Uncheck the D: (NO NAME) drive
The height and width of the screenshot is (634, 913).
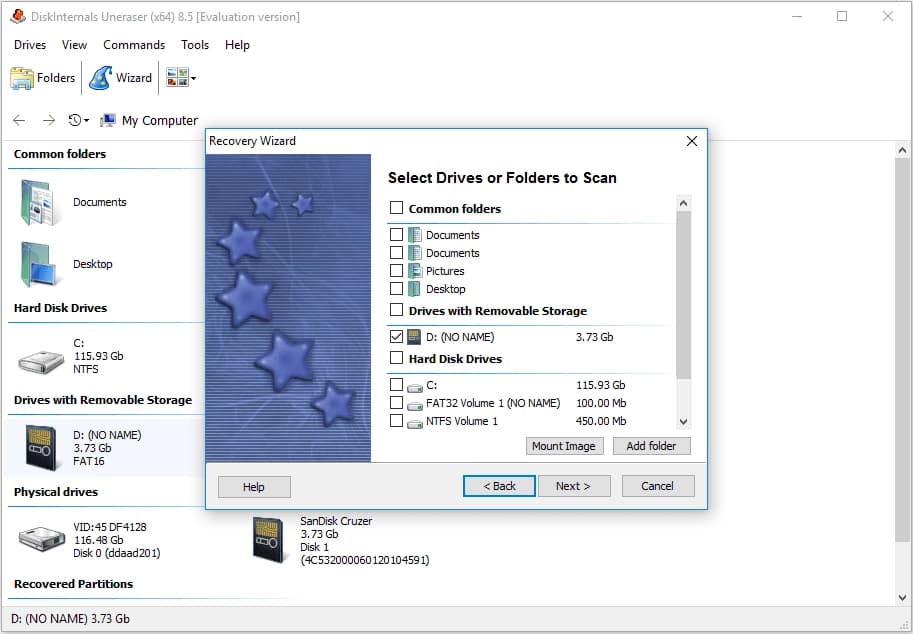396,336
